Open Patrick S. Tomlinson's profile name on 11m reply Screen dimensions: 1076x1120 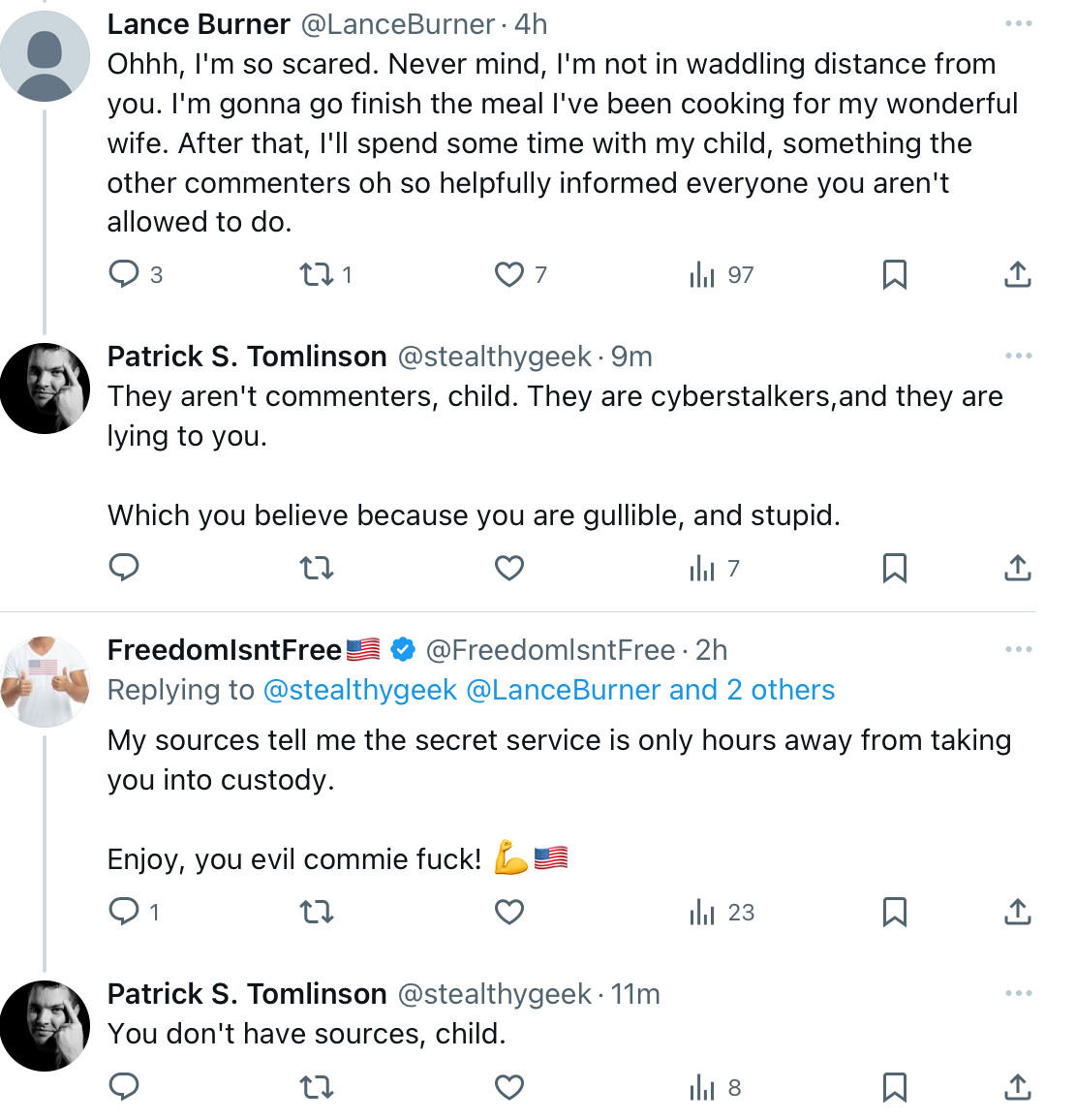pos(247,994)
